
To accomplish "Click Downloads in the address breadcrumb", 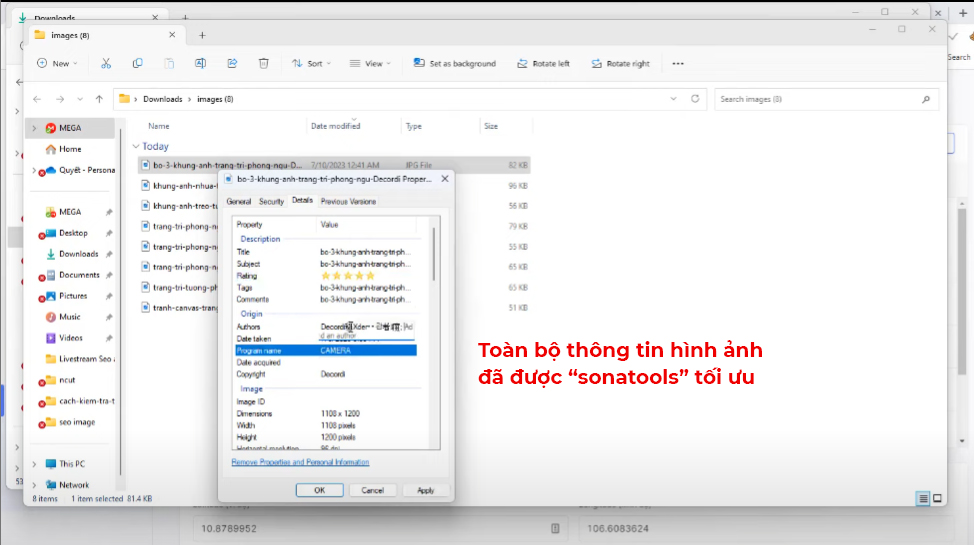I will 163,99.
